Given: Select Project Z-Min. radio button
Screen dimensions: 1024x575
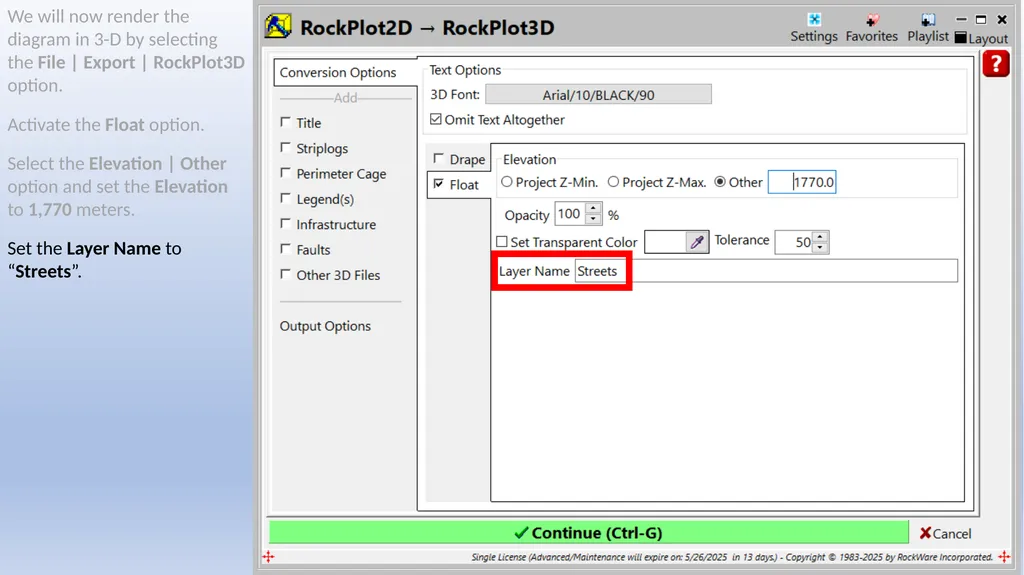Looking at the screenshot, I should click(507, 182).
